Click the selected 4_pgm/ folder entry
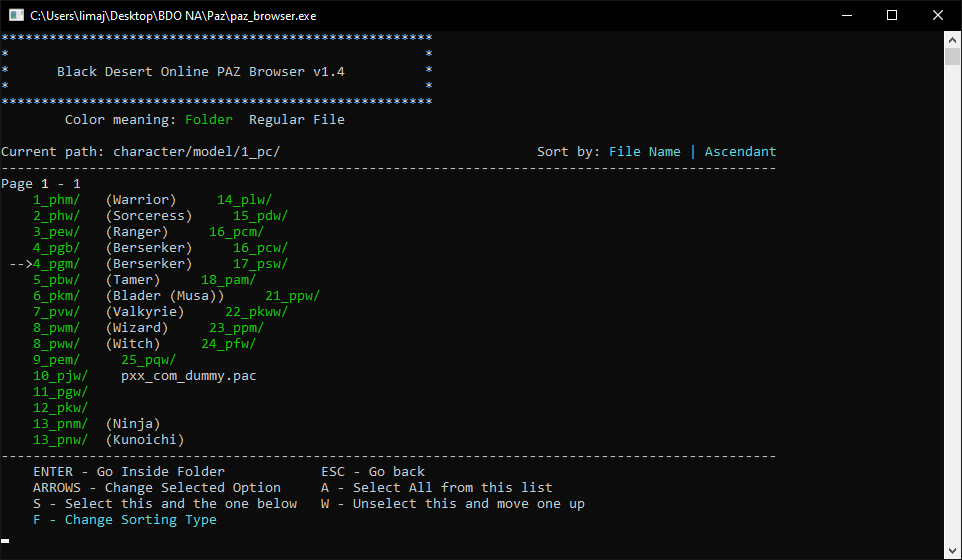Viewport: 962px width, 560px height. pyautogui.click(x=57, y=264)
